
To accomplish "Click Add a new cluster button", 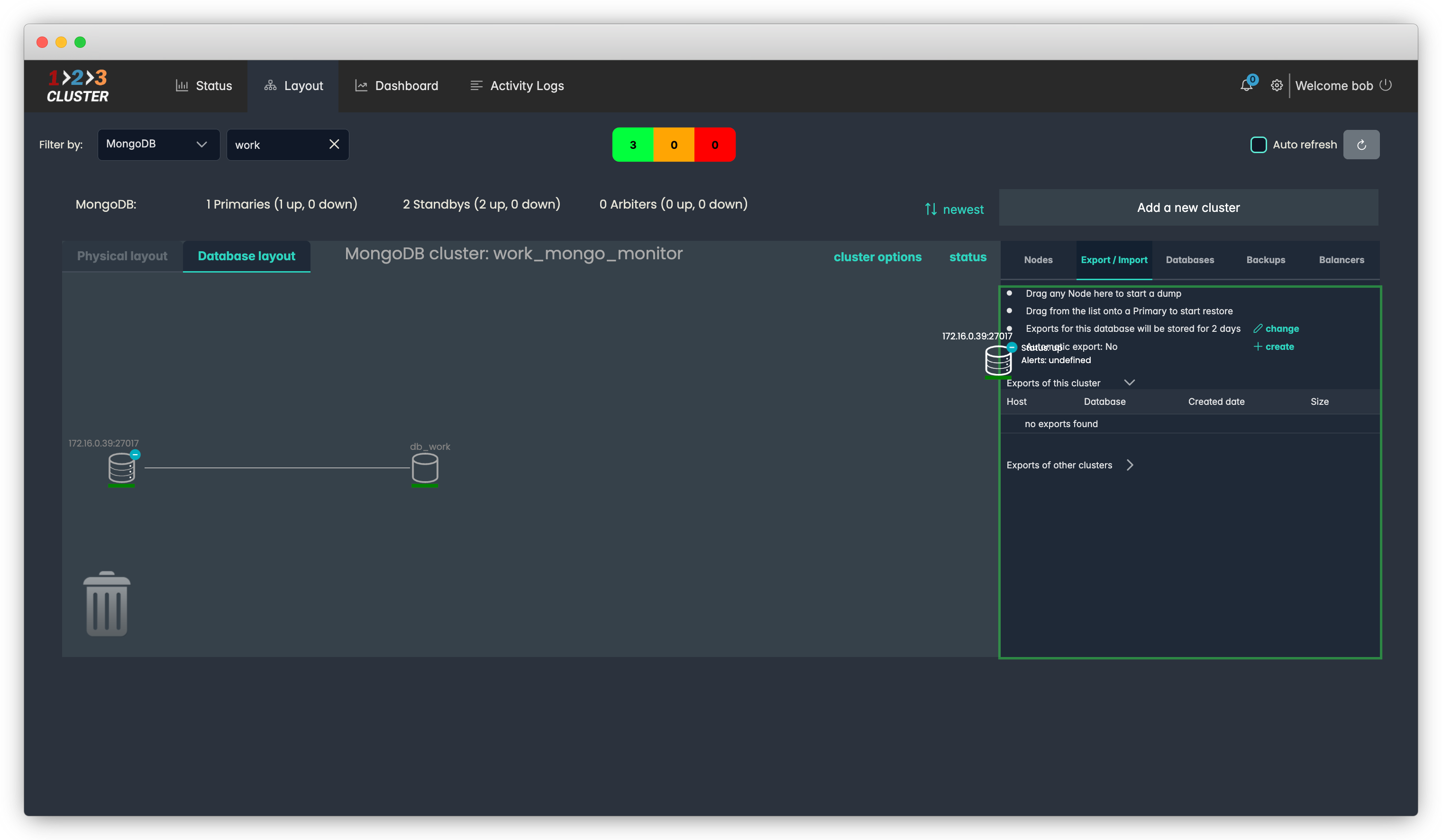I will pyautogui.click(x=1188, y=208).
